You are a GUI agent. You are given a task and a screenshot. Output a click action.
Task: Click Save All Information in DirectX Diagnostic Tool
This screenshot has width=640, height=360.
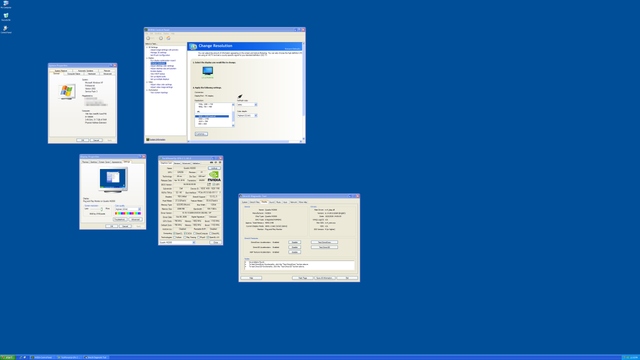325,278
